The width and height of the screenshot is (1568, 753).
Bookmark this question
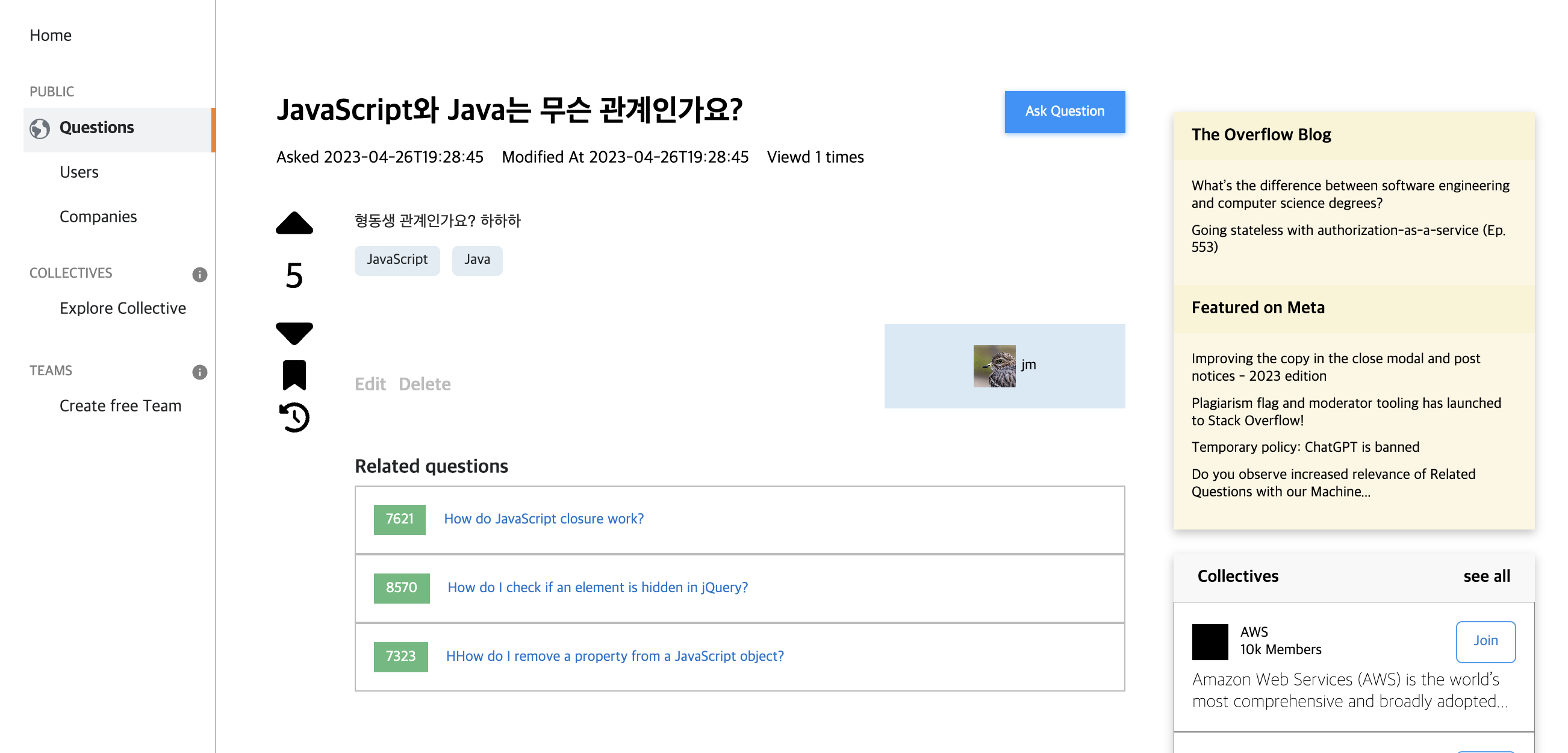pyautogui.click(x=294, y=375)
